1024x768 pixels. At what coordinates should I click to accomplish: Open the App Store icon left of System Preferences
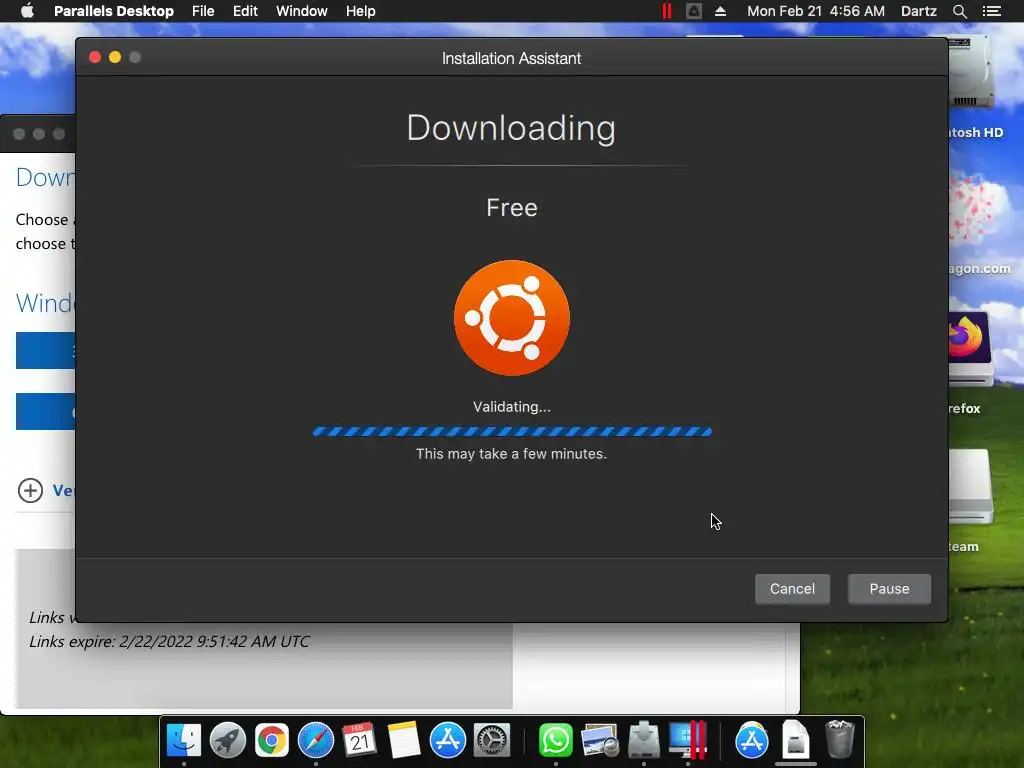coord(447,741)
